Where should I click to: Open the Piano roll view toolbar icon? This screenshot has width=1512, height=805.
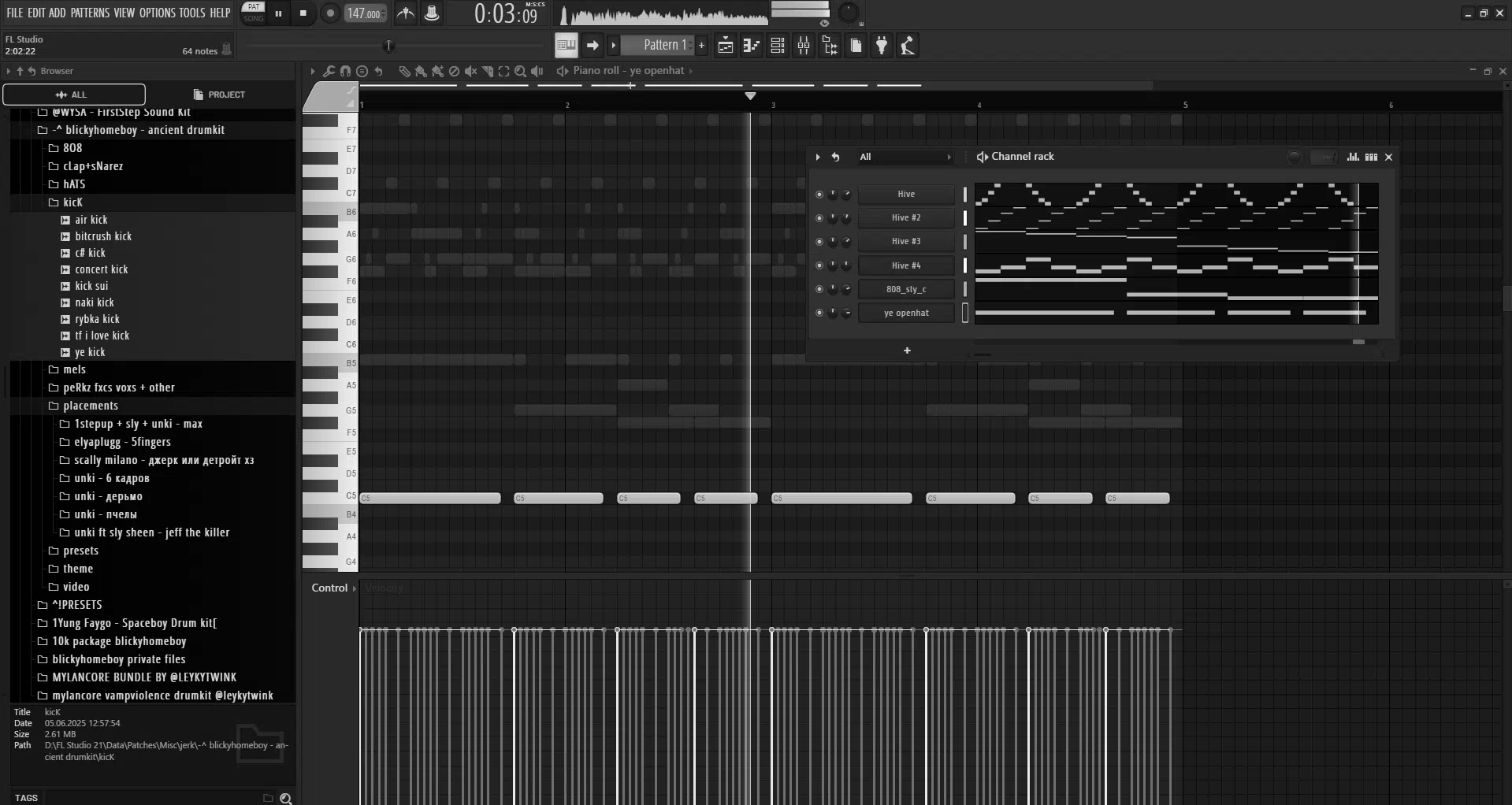tap(751, 46)
